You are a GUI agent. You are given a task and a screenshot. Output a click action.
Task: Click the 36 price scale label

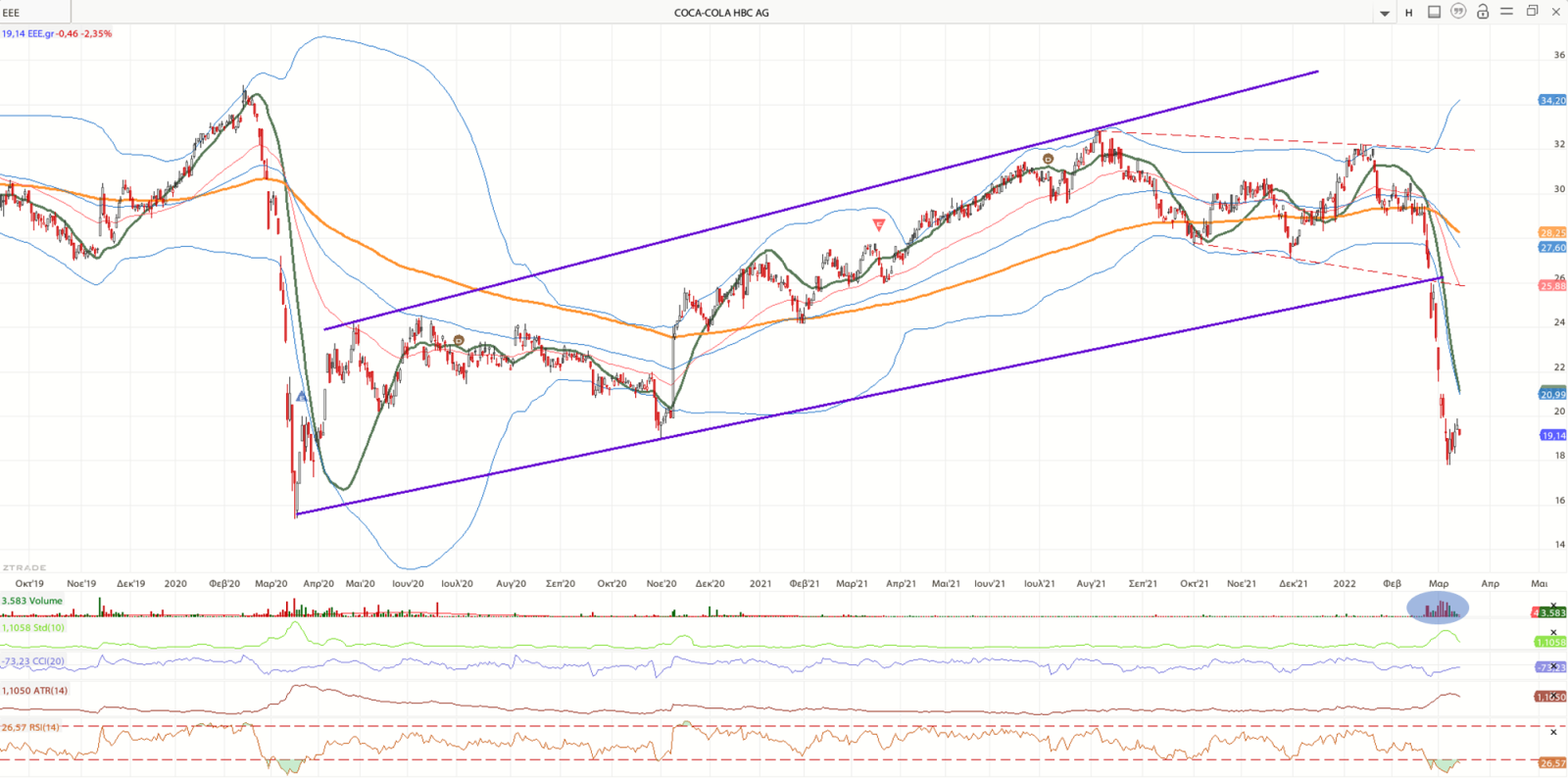click(1559, 55)
